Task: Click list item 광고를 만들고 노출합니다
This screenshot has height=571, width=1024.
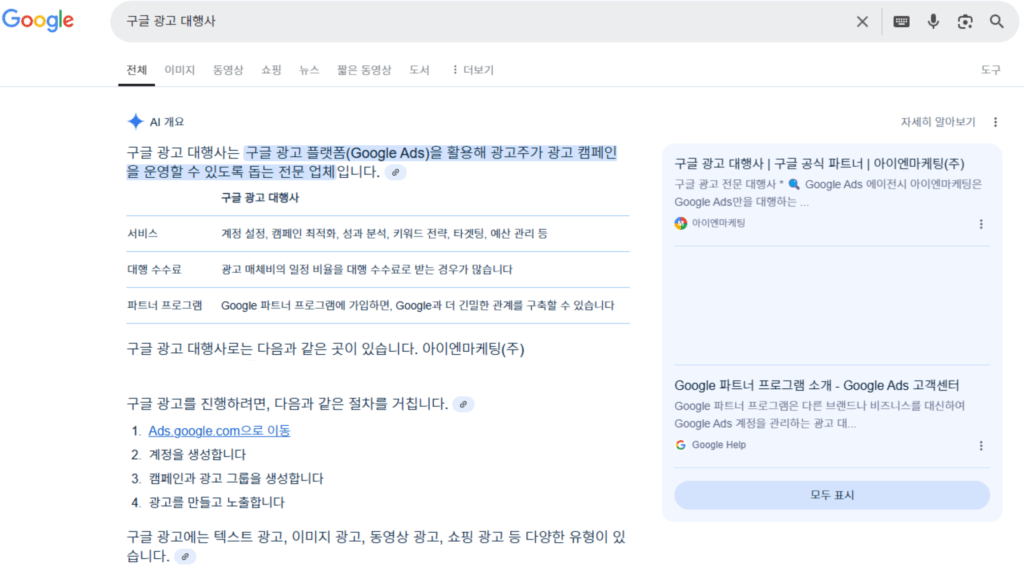Action: (x=217, y=502)
